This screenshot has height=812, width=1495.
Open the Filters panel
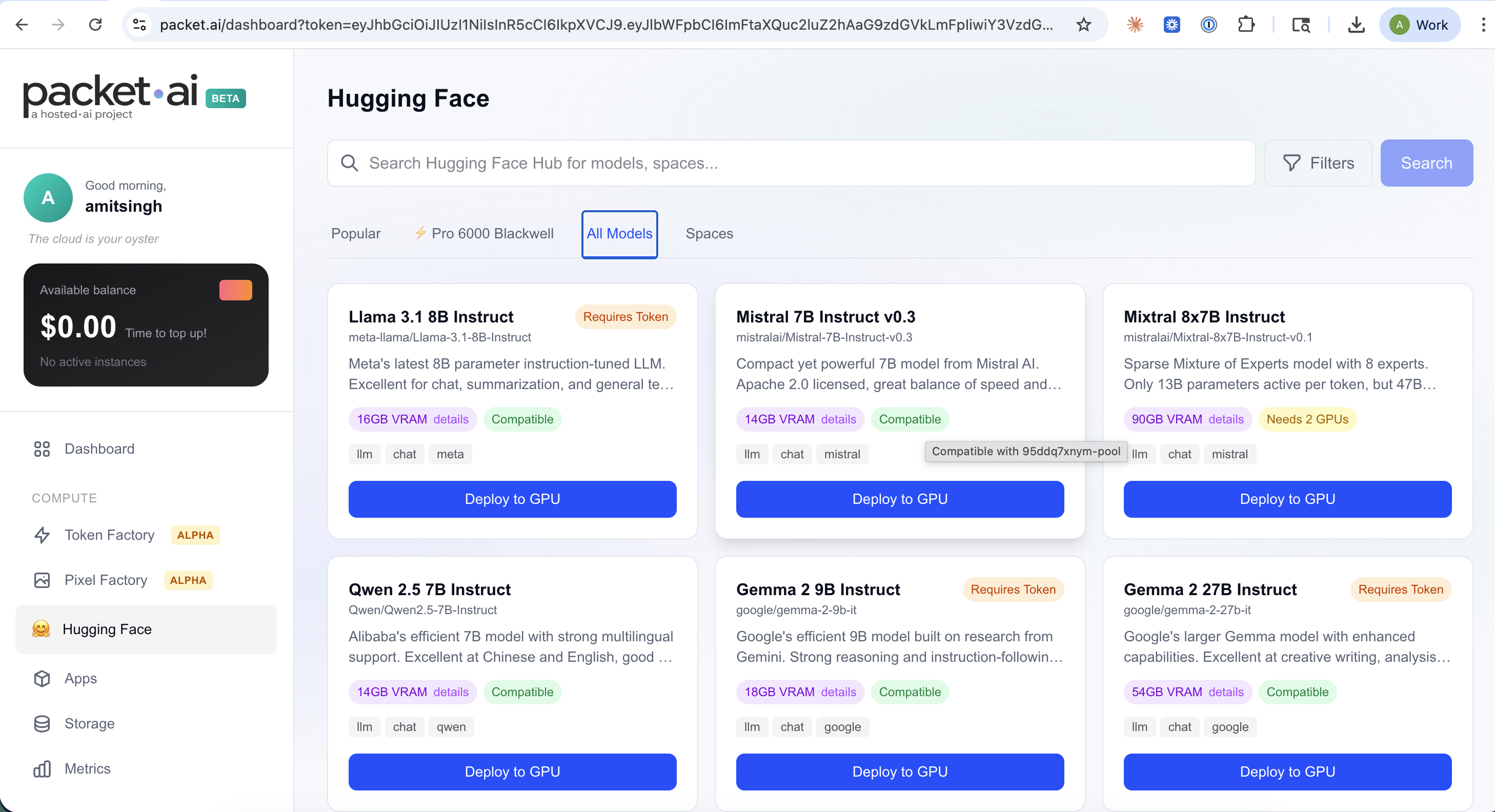click(x=1318, y=163)
